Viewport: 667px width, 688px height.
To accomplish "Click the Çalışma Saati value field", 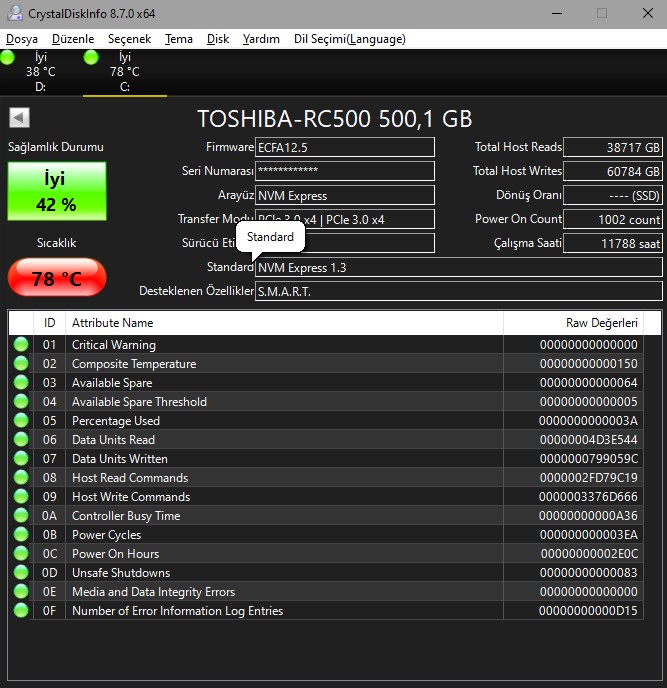I will pyautogui.click(x=613, y=244).
